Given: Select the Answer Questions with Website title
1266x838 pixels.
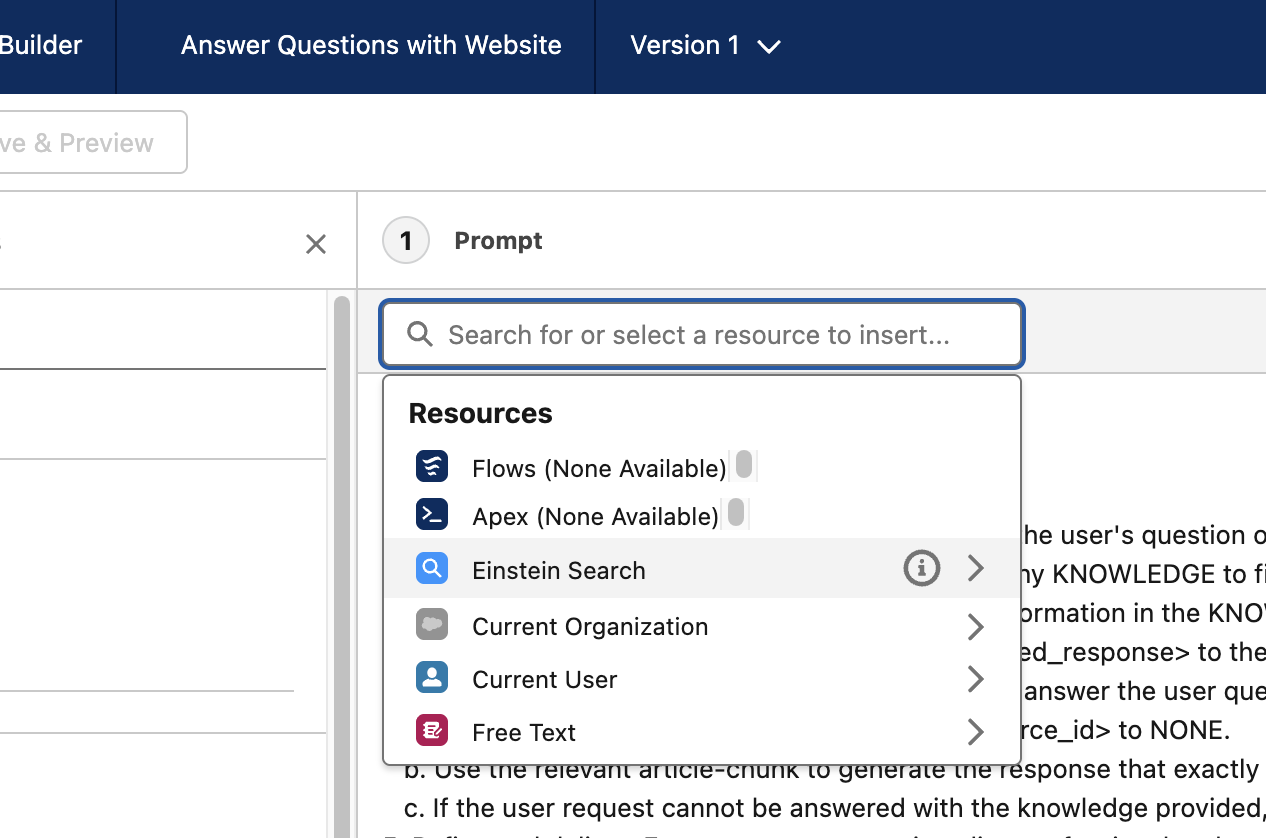Looking at the screenshot, I should point(371,46).
